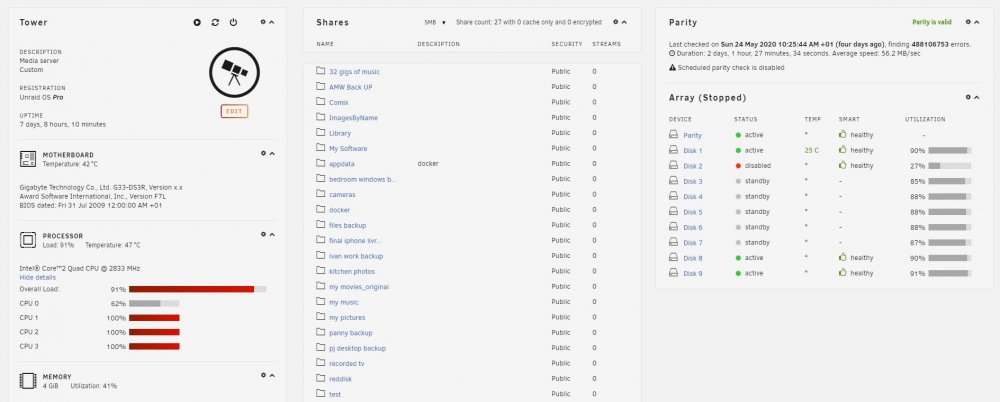Screen dimensions: 1000x402
Task: Click the Disk 9 utilization bar
Action: tap(950, 273)
